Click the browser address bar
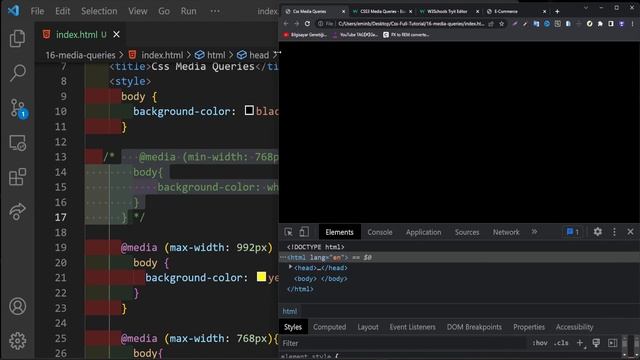Image resolution: width=640 pixels, height=360 pixels. click(411, 24)
